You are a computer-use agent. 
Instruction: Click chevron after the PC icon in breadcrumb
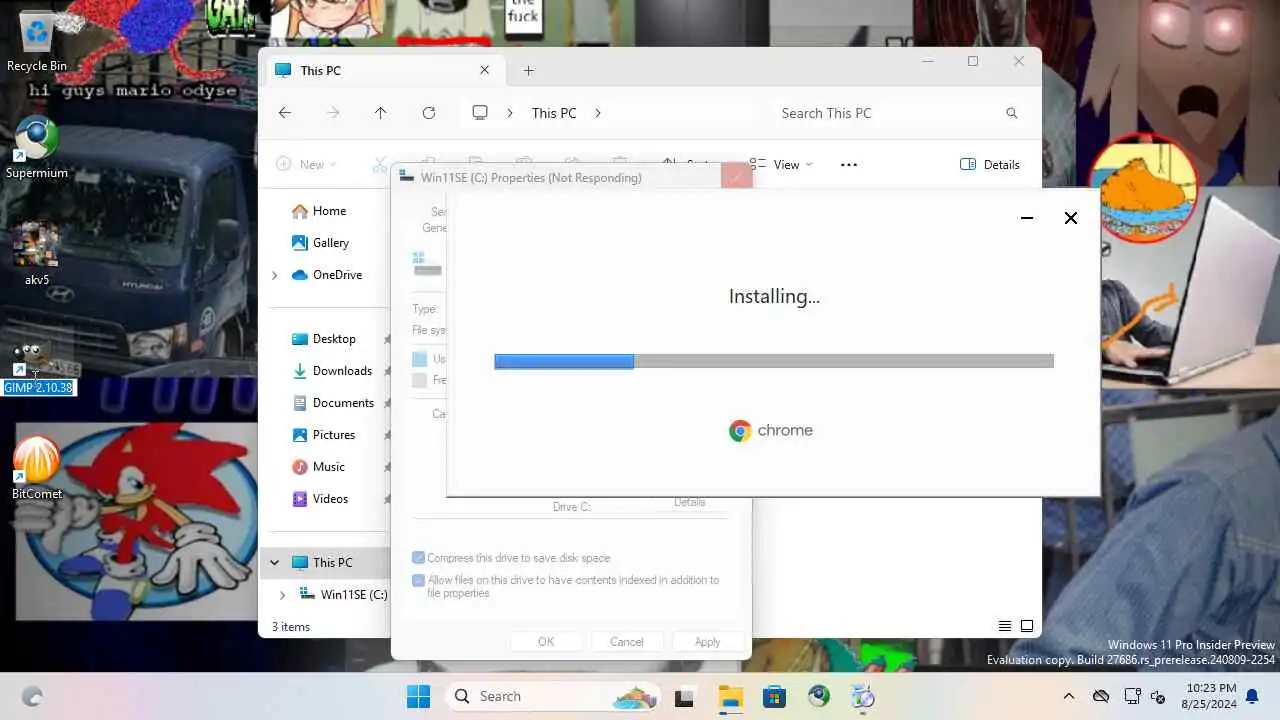click(x=510, y=113)
